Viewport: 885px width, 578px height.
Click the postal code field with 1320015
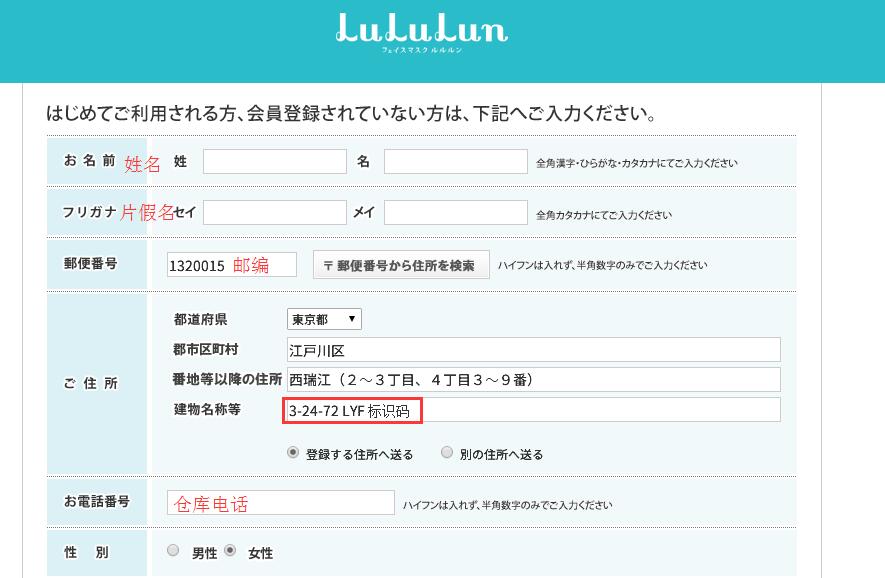point(232,265)
